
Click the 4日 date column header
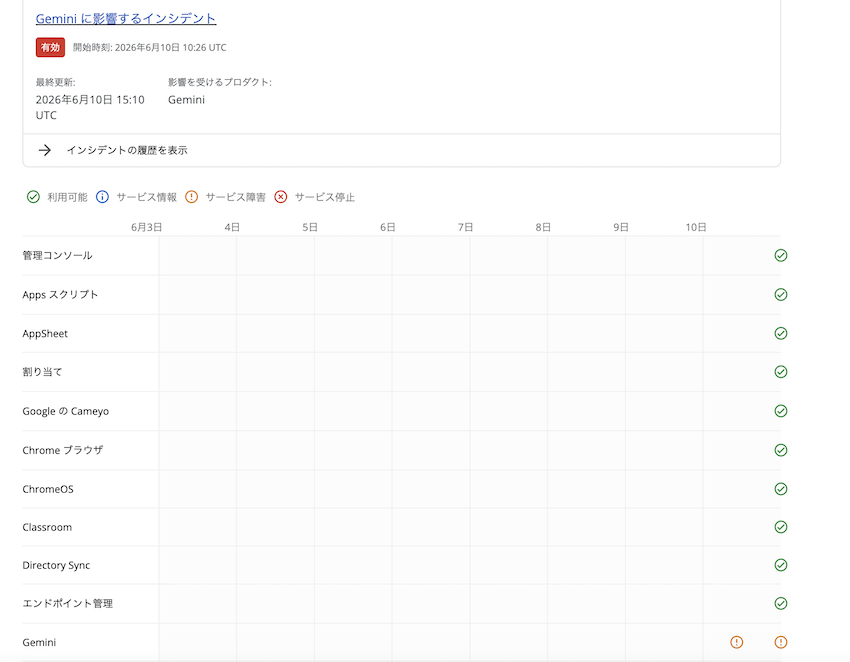tap(232, 227)
